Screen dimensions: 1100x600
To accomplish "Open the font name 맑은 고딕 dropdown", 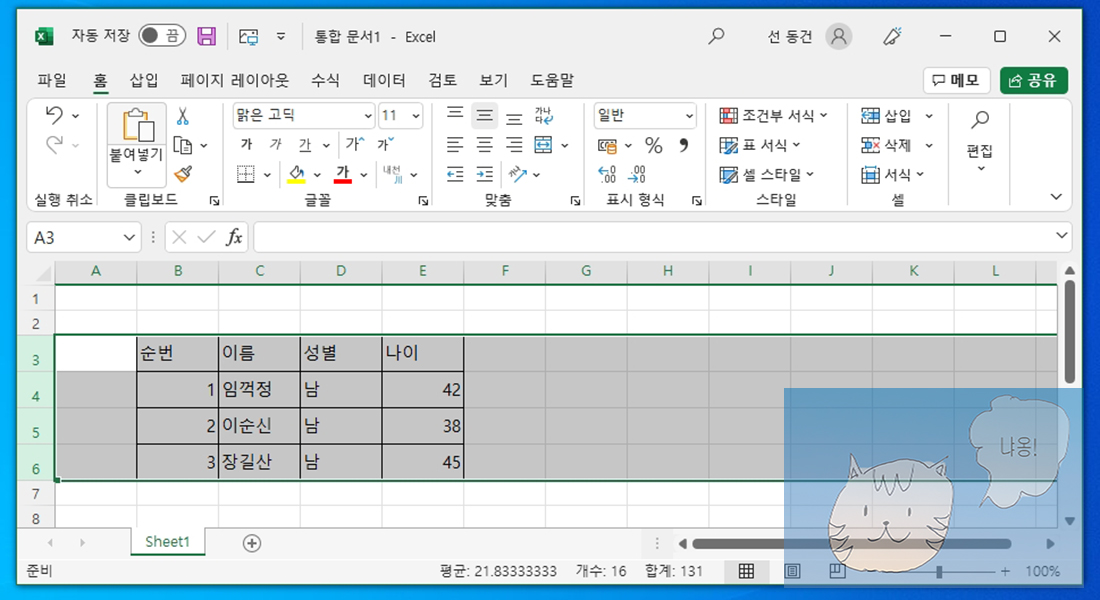I will tap(367, 116).
